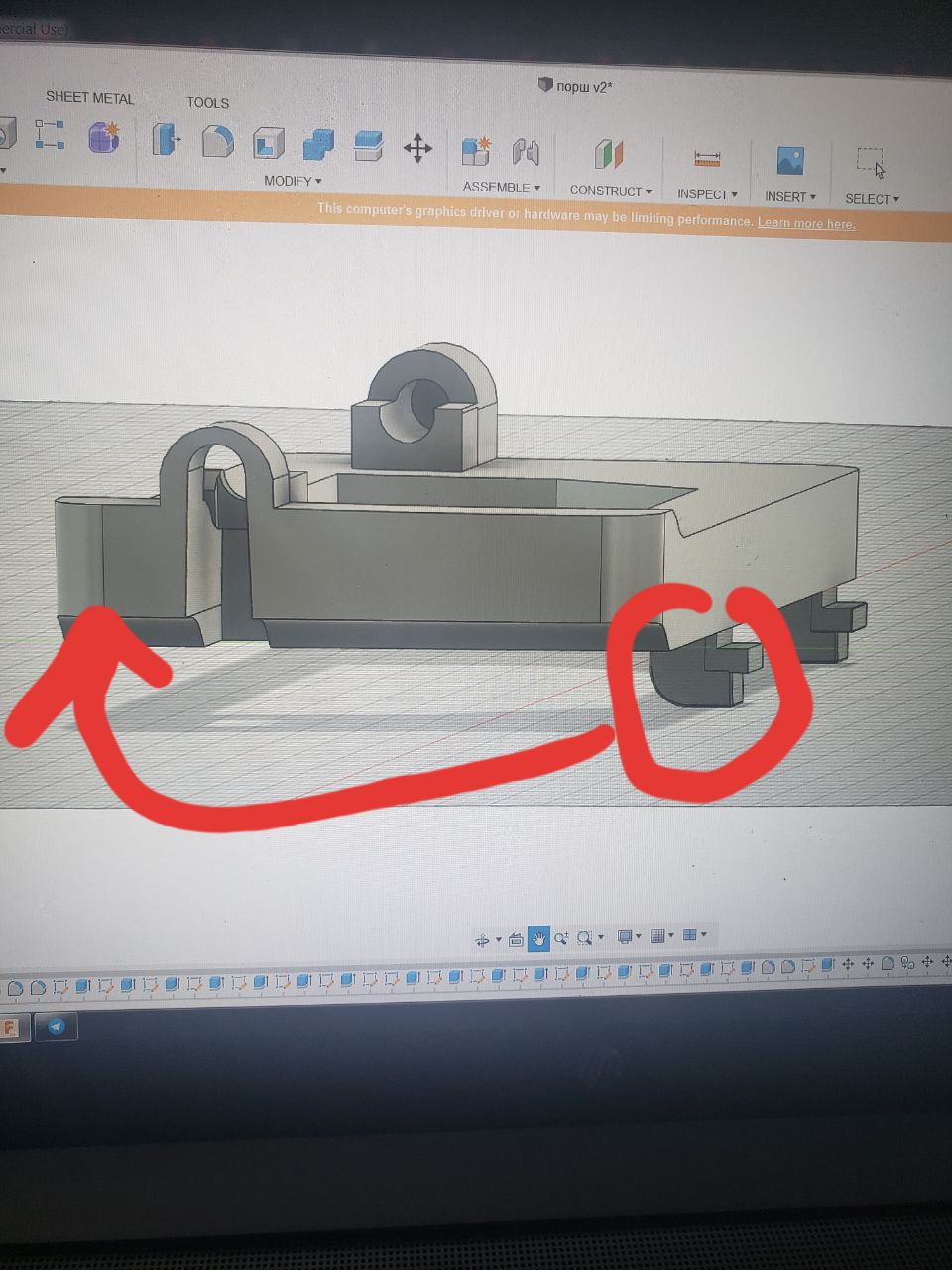Screen dimensions: 952x1270
Task: Activate the window Select tool icon
Action: click(x=871, y=162)
